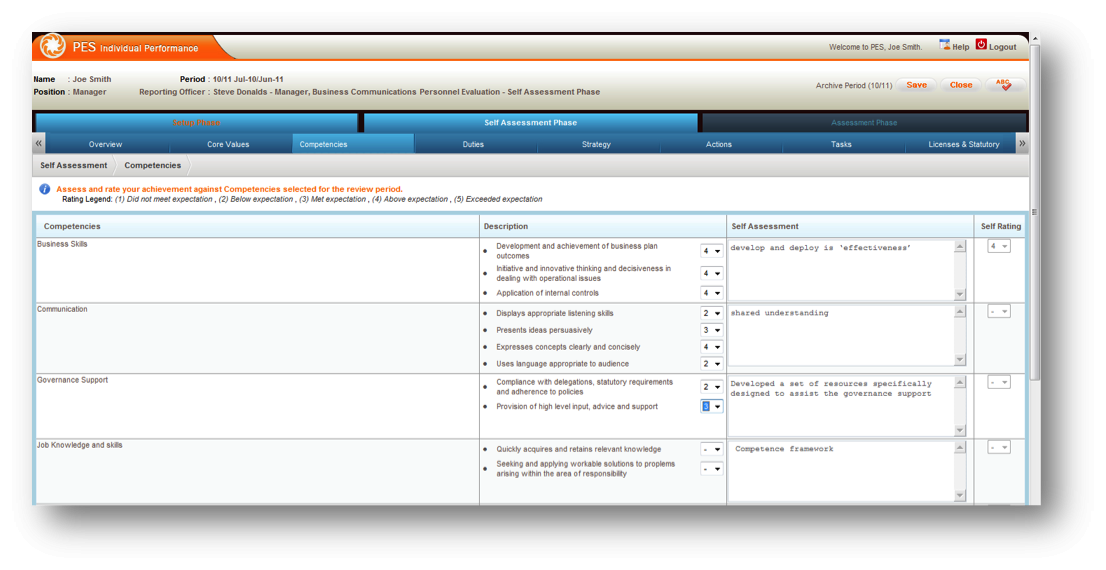The width and height of the screenshot is (1106, 570).
Task: Open rating dropdown for high level input
Action: tap(711, 406)
